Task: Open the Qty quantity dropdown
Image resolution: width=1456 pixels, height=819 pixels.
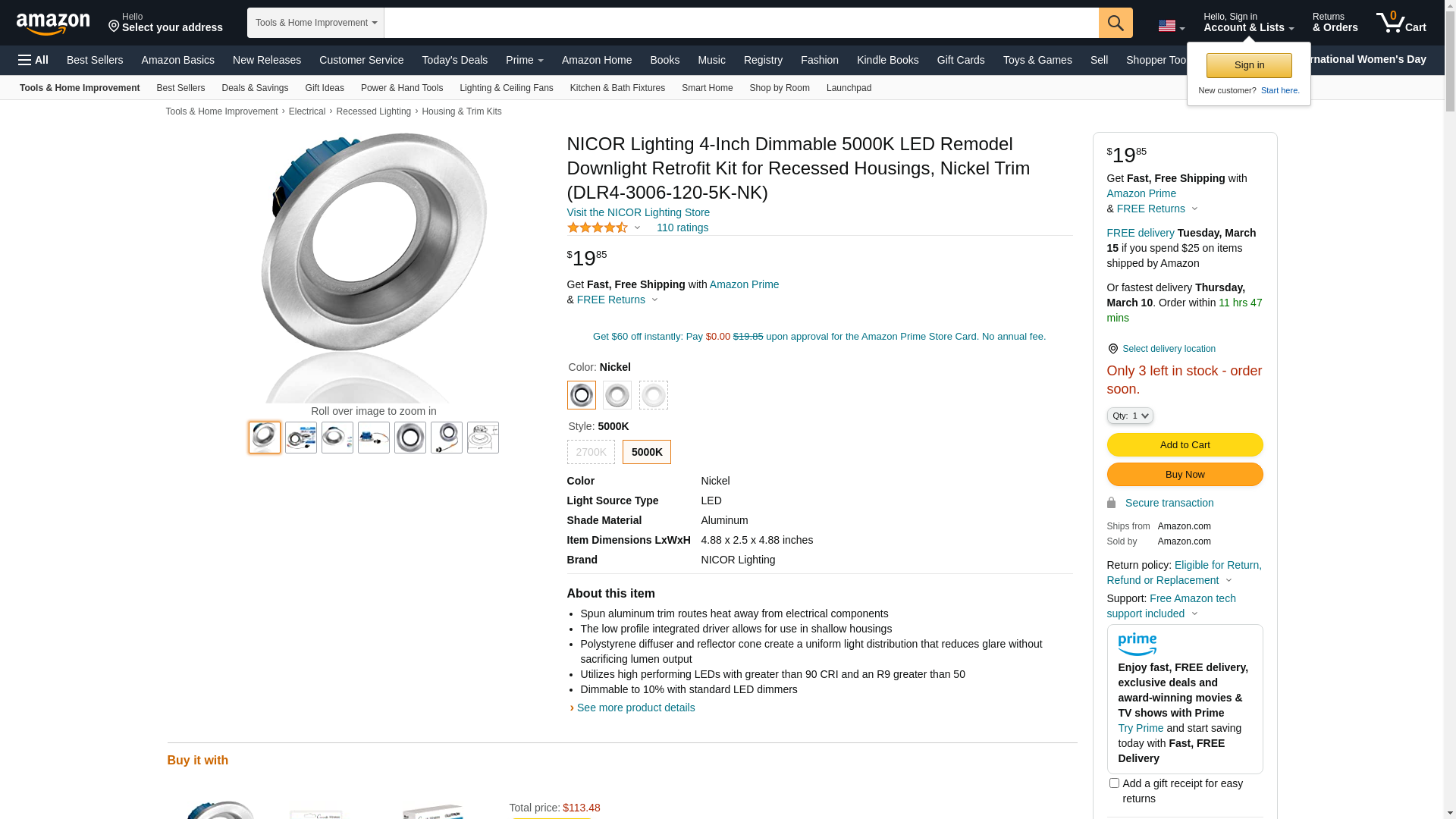Action: click(x=1129, y=416)
